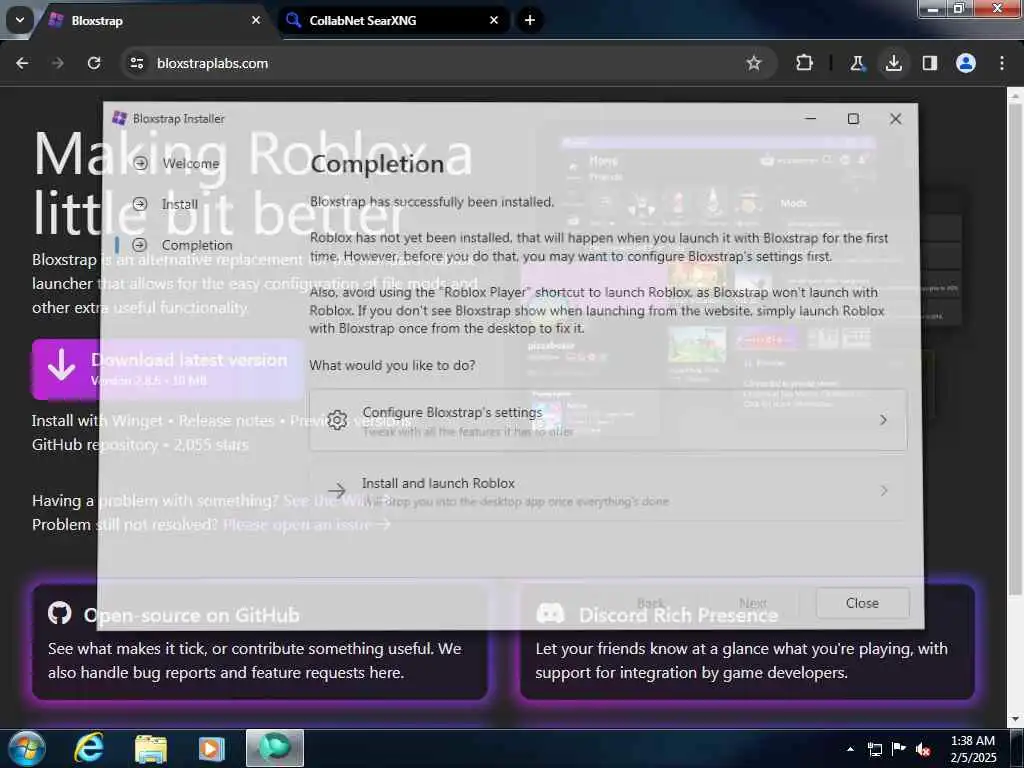Open Windows Explorer from the taskbar
1024x768 pixels.
click(x=151, y=748)
